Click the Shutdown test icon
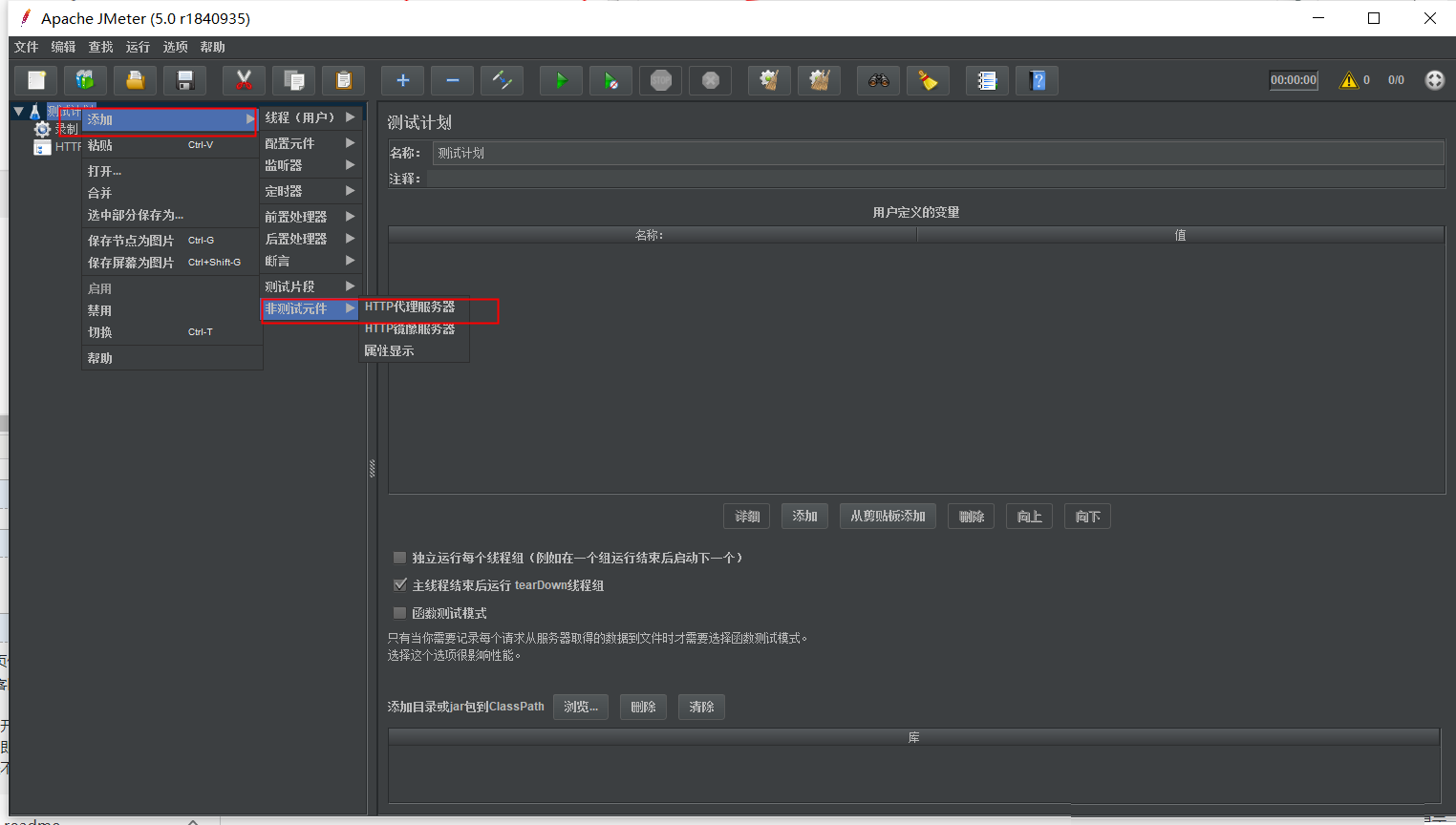The image size is (1456, 825). tap(710, 80)
